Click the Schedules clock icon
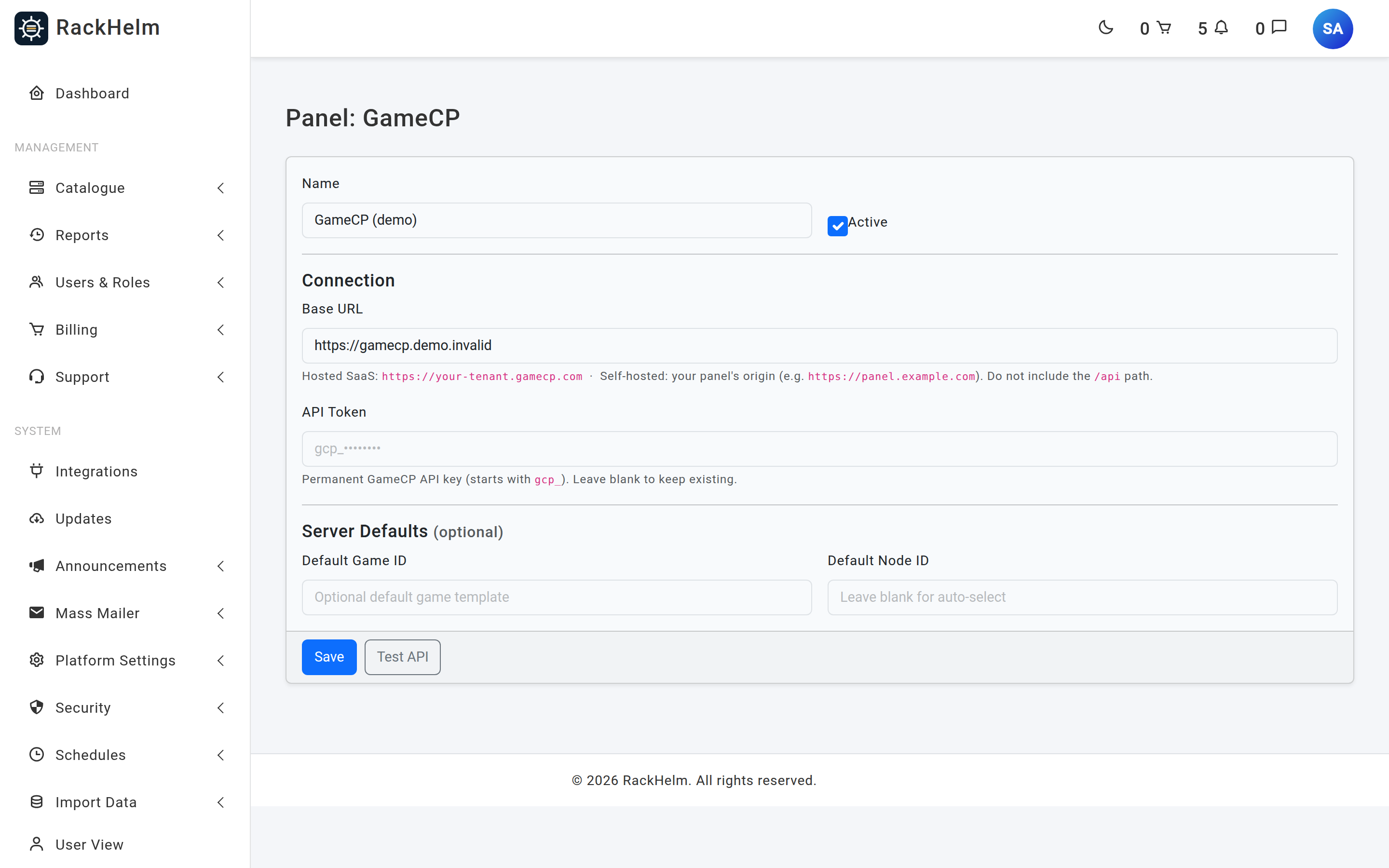 37,754
